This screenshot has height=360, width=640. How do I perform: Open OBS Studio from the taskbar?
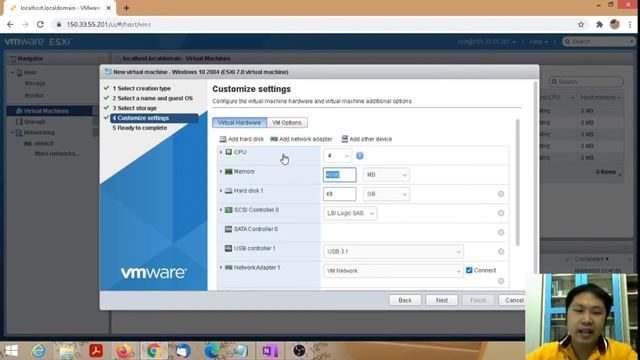coord(299,351)
